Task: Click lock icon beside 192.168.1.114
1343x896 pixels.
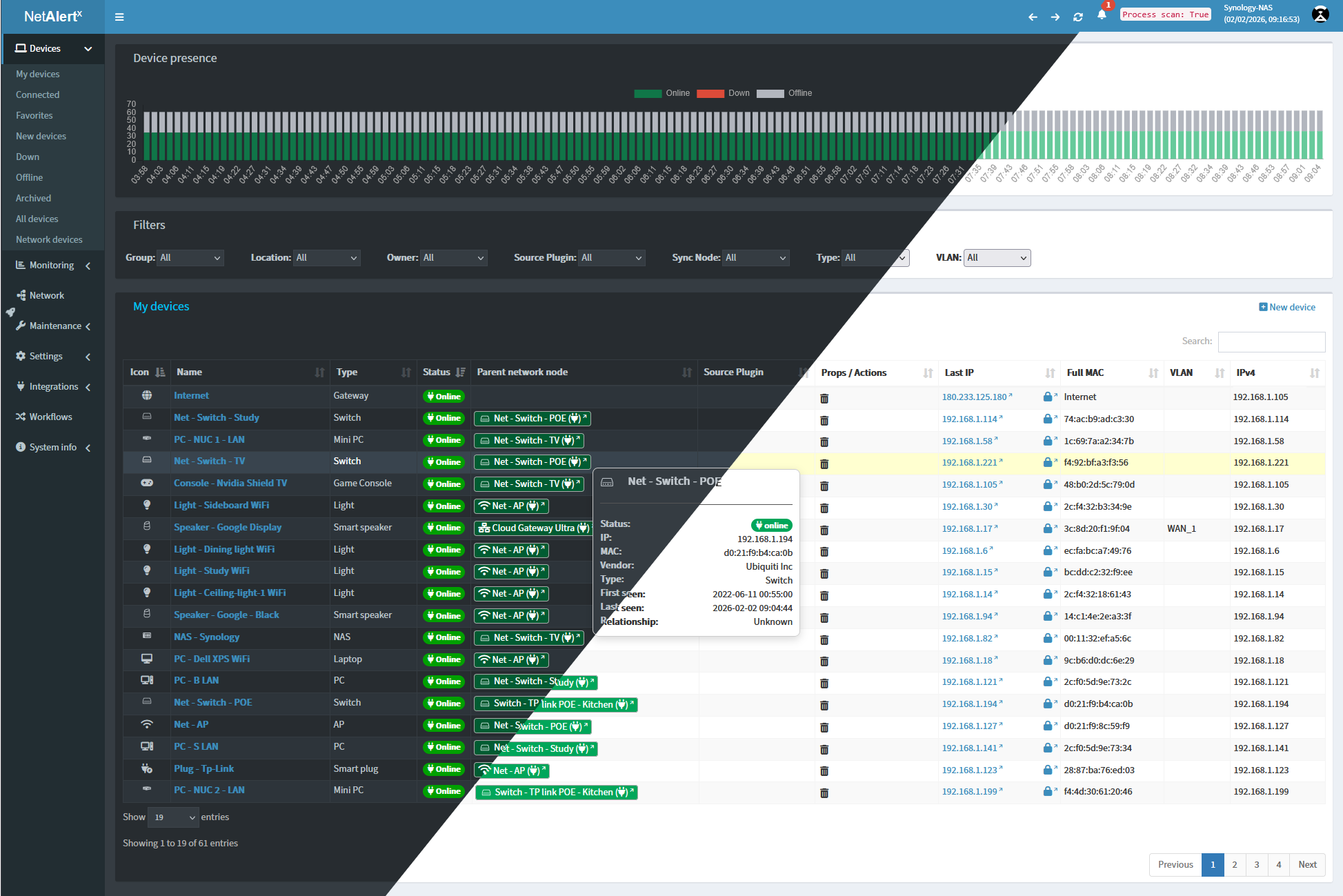Action: pyautogui.click(x=1048, y=419)
